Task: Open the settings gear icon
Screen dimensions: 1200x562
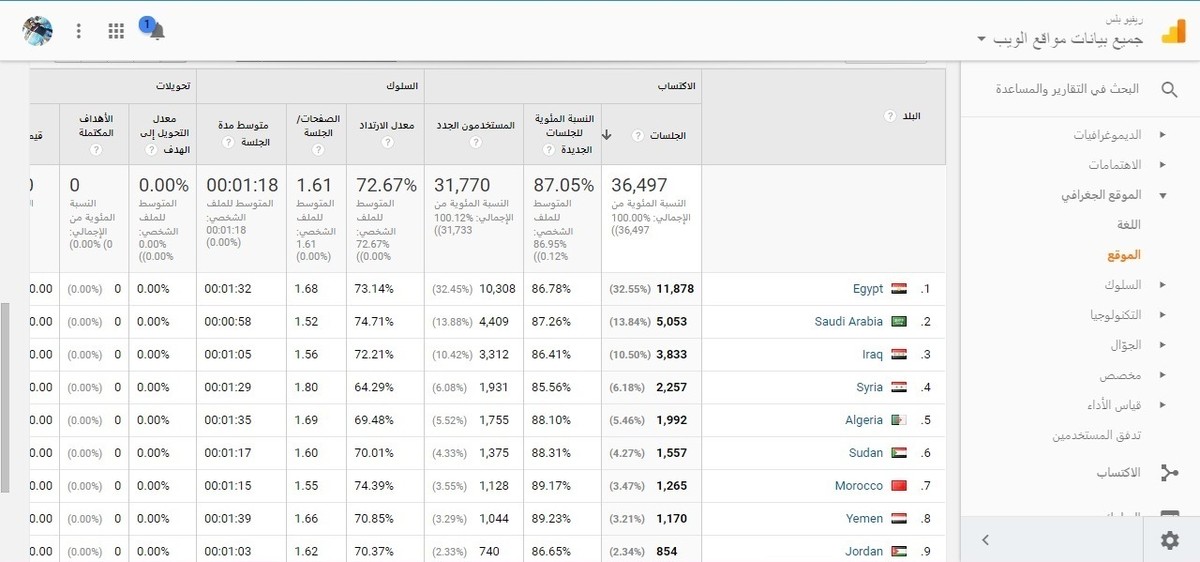Action: 1169,540
